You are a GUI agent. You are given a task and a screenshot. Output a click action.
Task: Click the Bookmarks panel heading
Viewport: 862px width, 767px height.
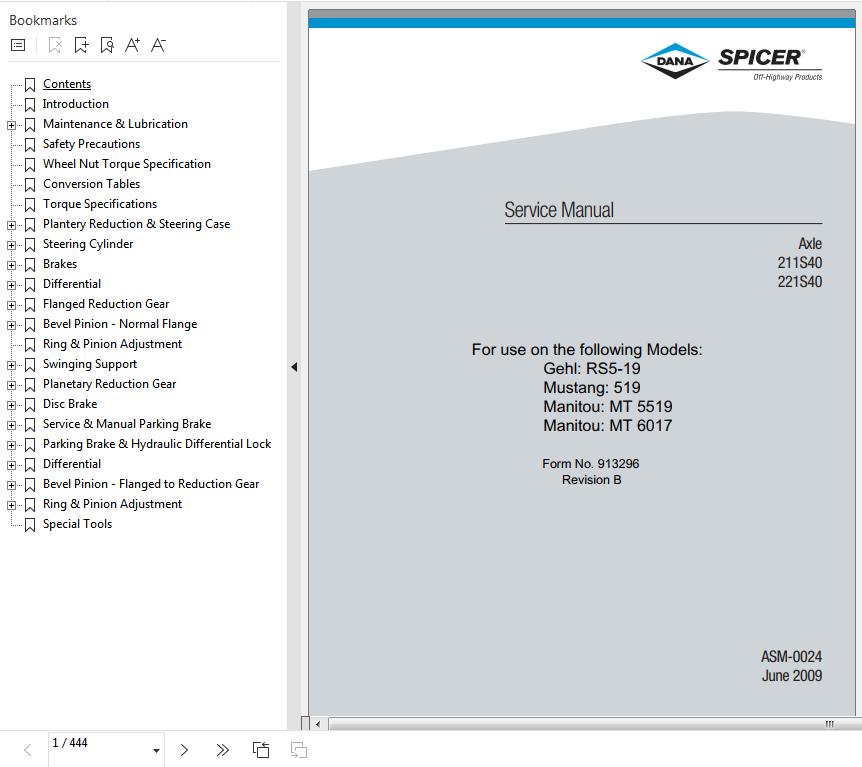[43, 20]
